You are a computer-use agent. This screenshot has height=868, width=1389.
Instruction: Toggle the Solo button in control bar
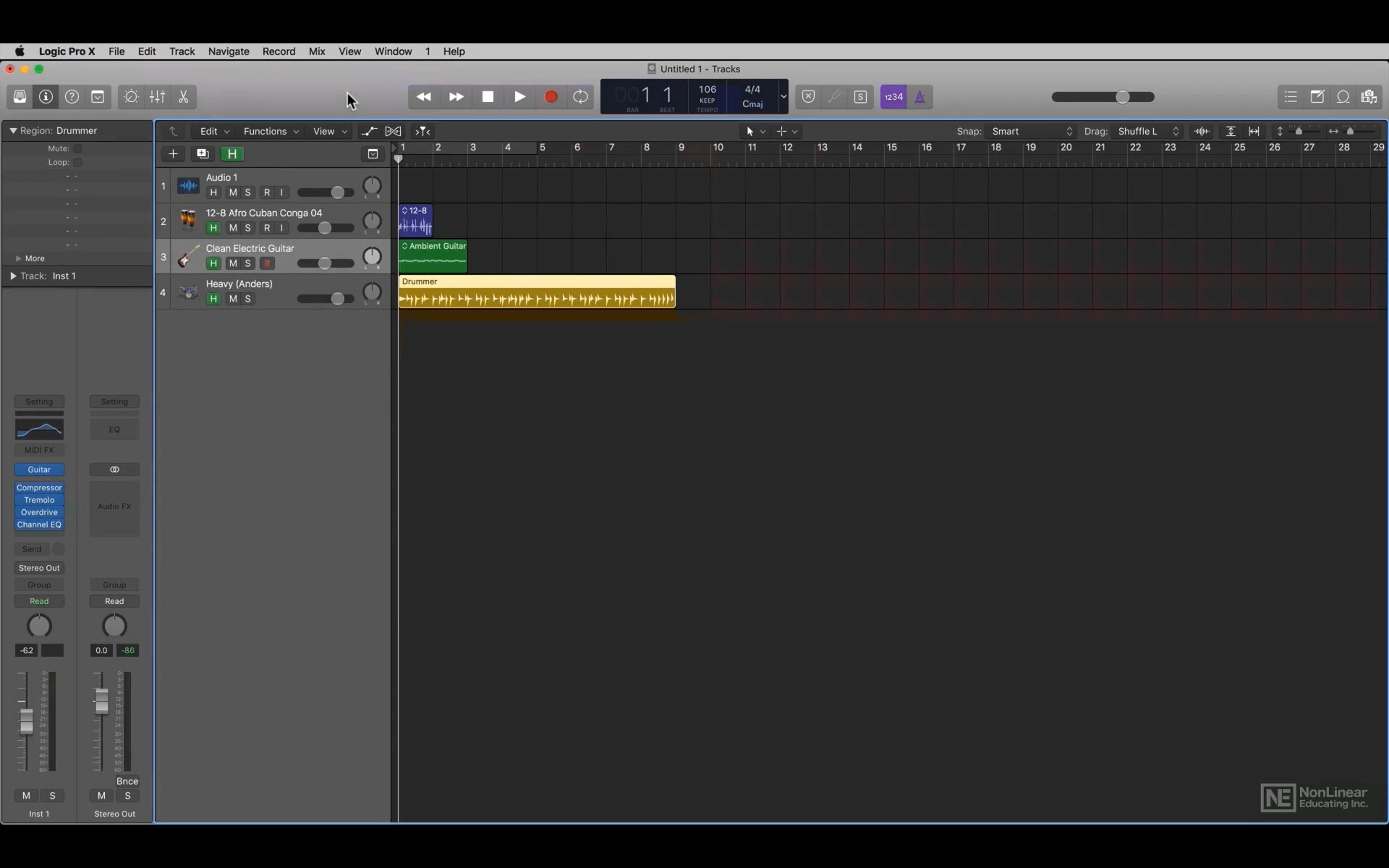click(x=860, y=97)
